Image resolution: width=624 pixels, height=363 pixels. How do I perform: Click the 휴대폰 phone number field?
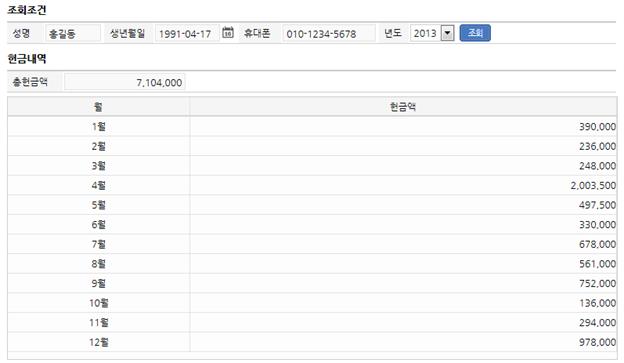(x=329, y=33)
